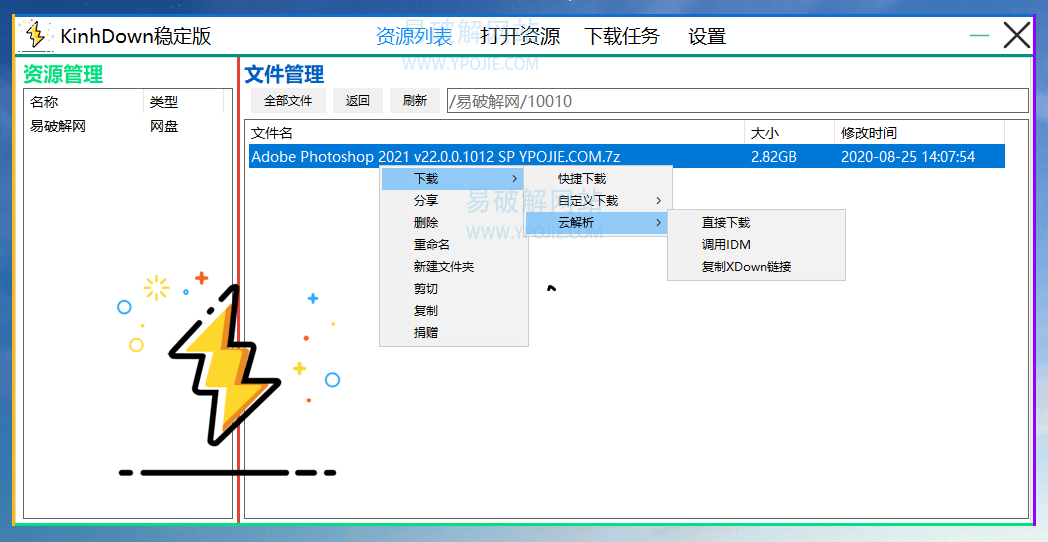This screenshot has width=1048, height=542.
Task: Select 直接下载 from the 云解析 submenu
Action: point(756,223)
